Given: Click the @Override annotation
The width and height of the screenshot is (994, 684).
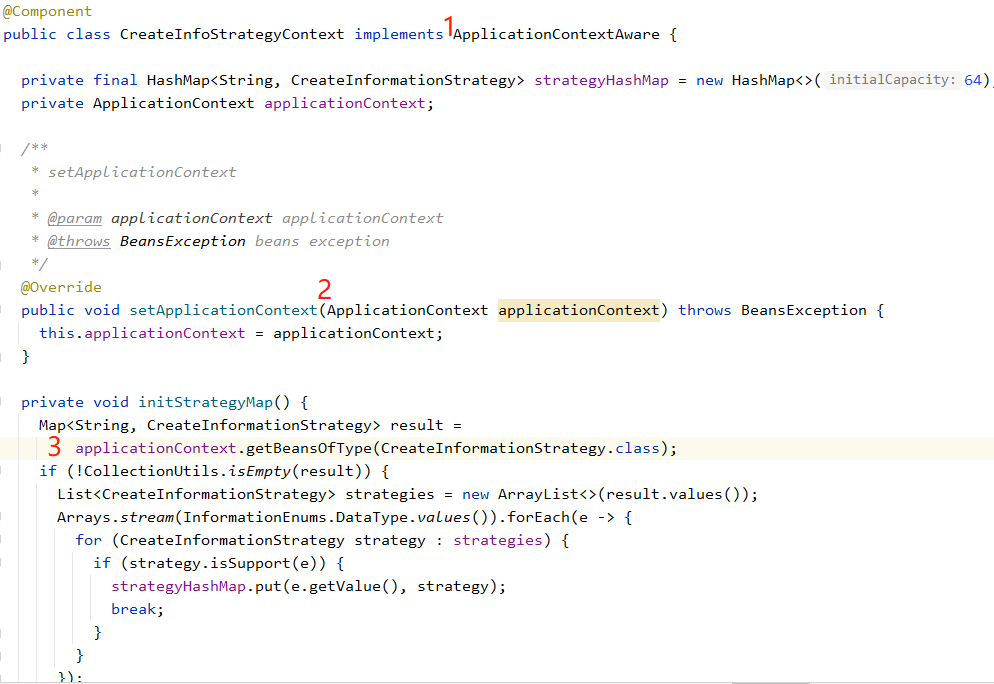Looking at the screenshot, I should point(61,287).
